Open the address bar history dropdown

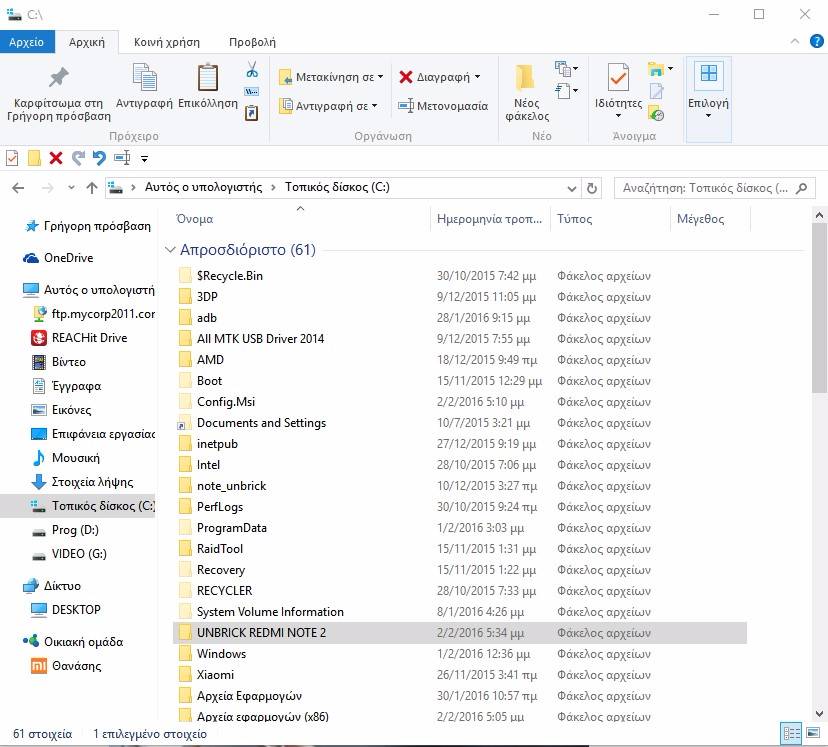click(571, 188)
